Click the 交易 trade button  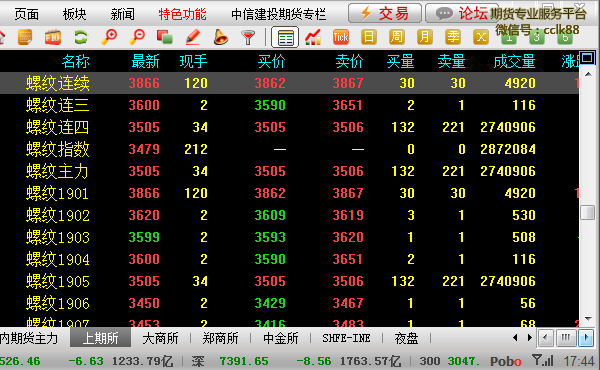[x=385, y=13]
